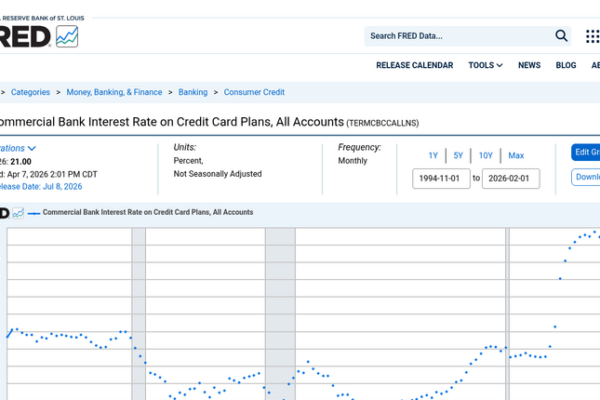Viewport: 600px width, 400px height.
Task: Click the end date field 2026-02-01
Action: [x=511, y=178]
